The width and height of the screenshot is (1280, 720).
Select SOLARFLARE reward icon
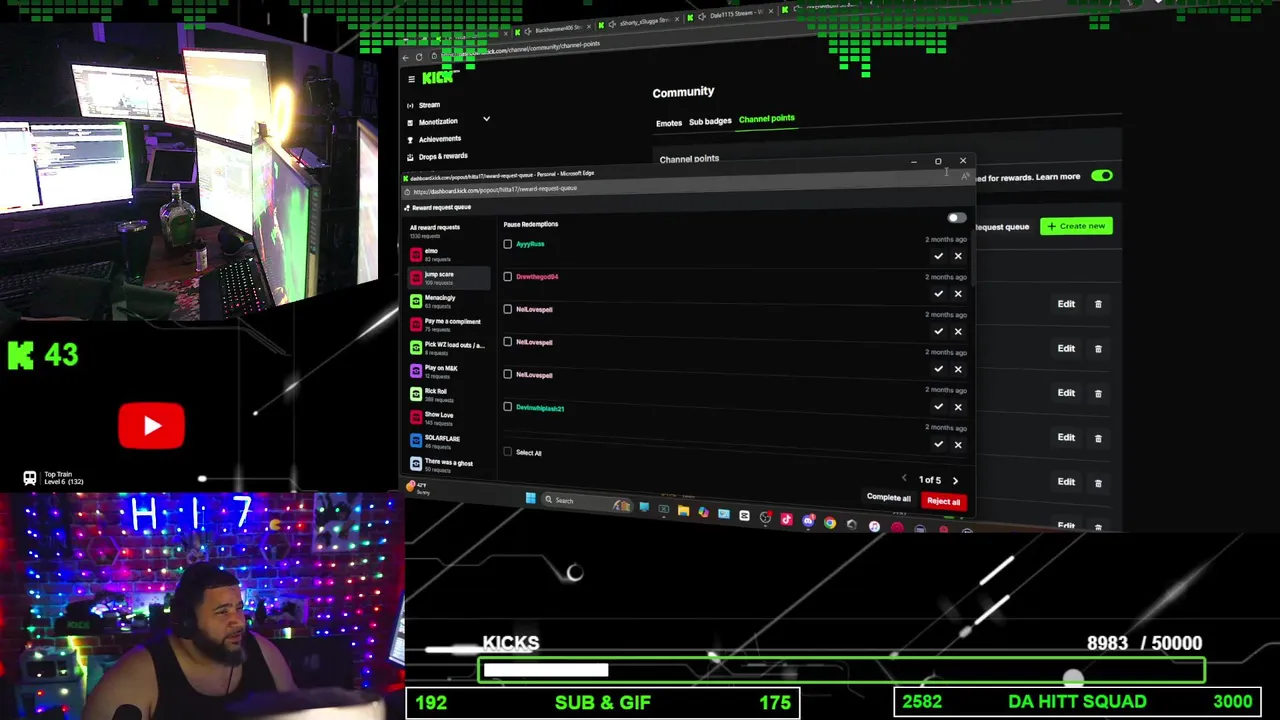click(x=416, y=441)
